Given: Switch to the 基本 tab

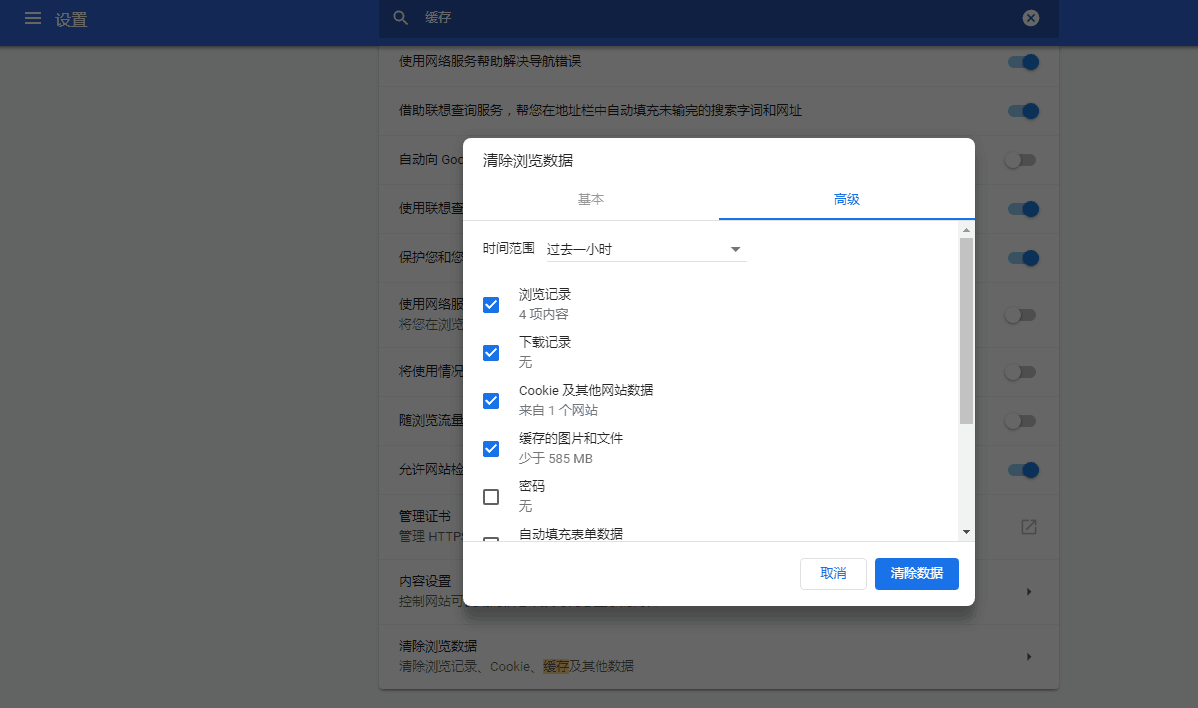Looking at the screenshot, I should [x=591, y=199].
